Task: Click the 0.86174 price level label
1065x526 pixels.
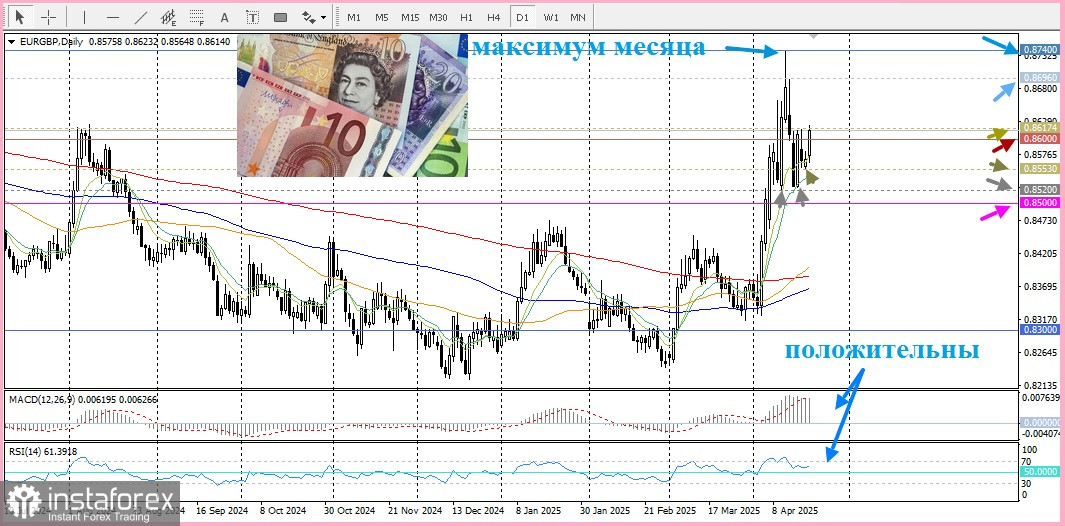Action: [1039, 128]
